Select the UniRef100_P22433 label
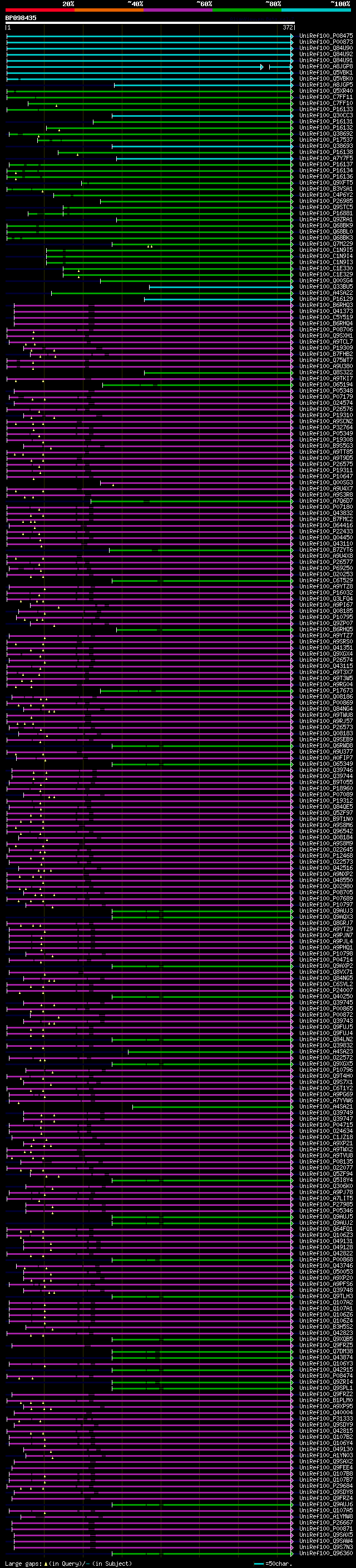Viewport: 356px width, 1568px height. tap(325, 531)
